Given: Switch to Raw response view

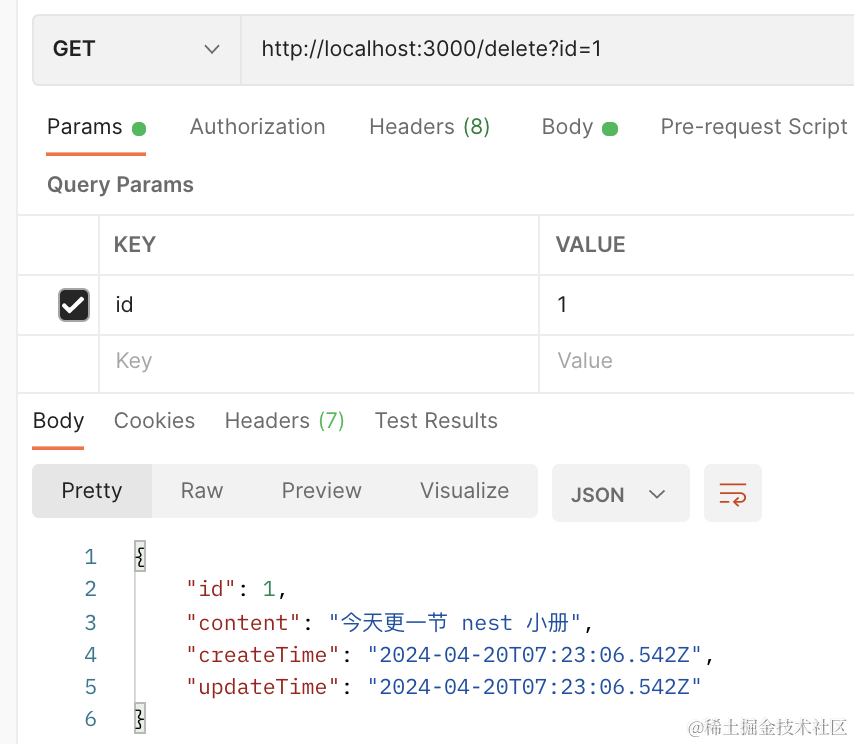Looking at the screenshot, I should (201, 491).
